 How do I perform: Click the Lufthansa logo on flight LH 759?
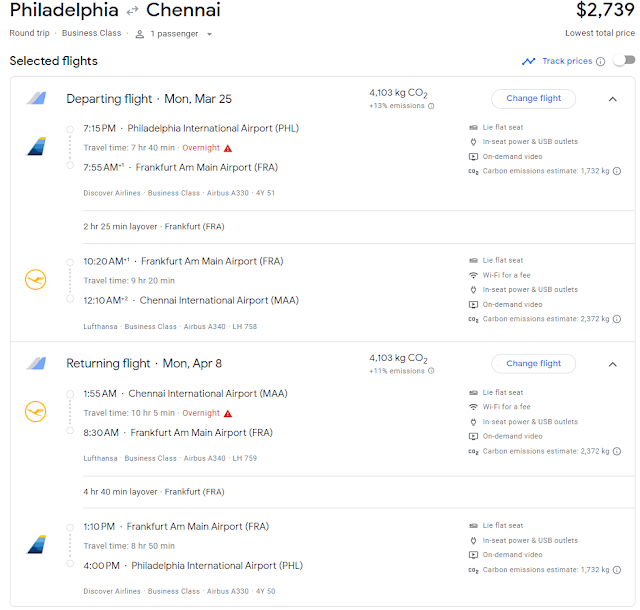tap(36, 412)
